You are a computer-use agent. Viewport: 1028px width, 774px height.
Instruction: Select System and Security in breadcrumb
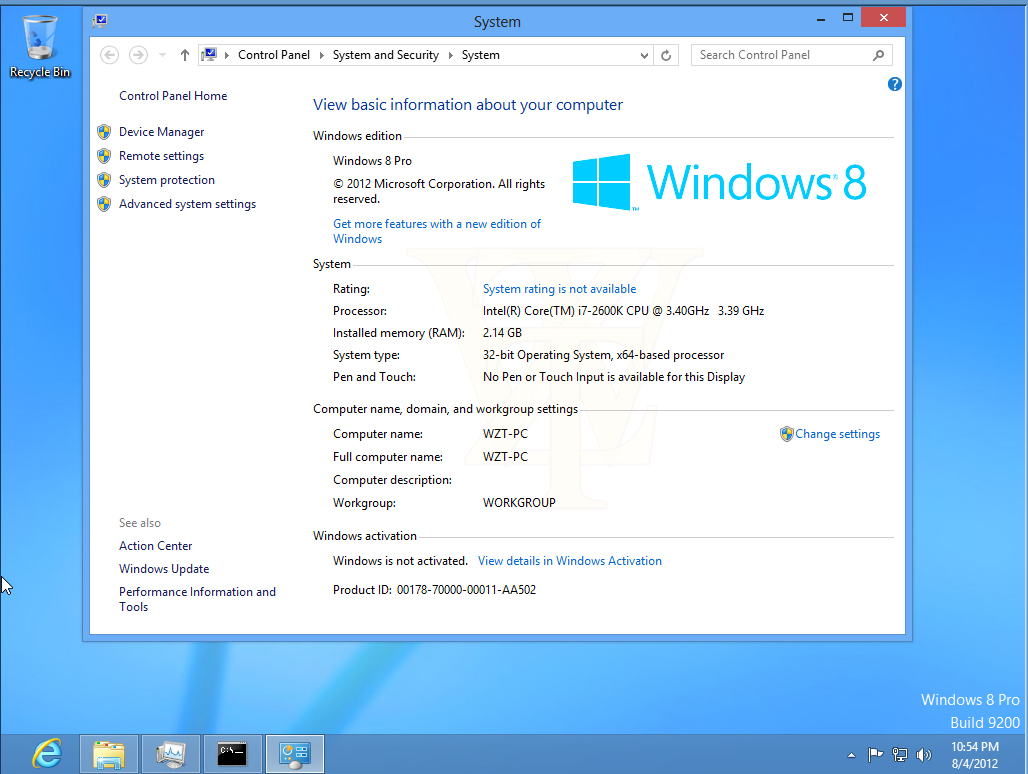click(386, 55)
